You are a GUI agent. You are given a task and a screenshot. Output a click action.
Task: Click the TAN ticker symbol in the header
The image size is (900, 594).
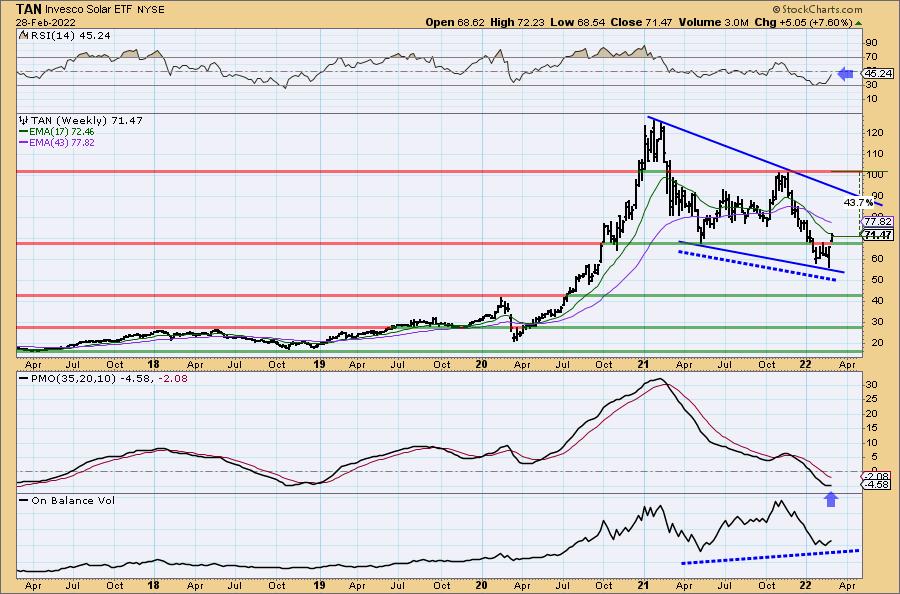pyautogui.click(x=29, y=9)
